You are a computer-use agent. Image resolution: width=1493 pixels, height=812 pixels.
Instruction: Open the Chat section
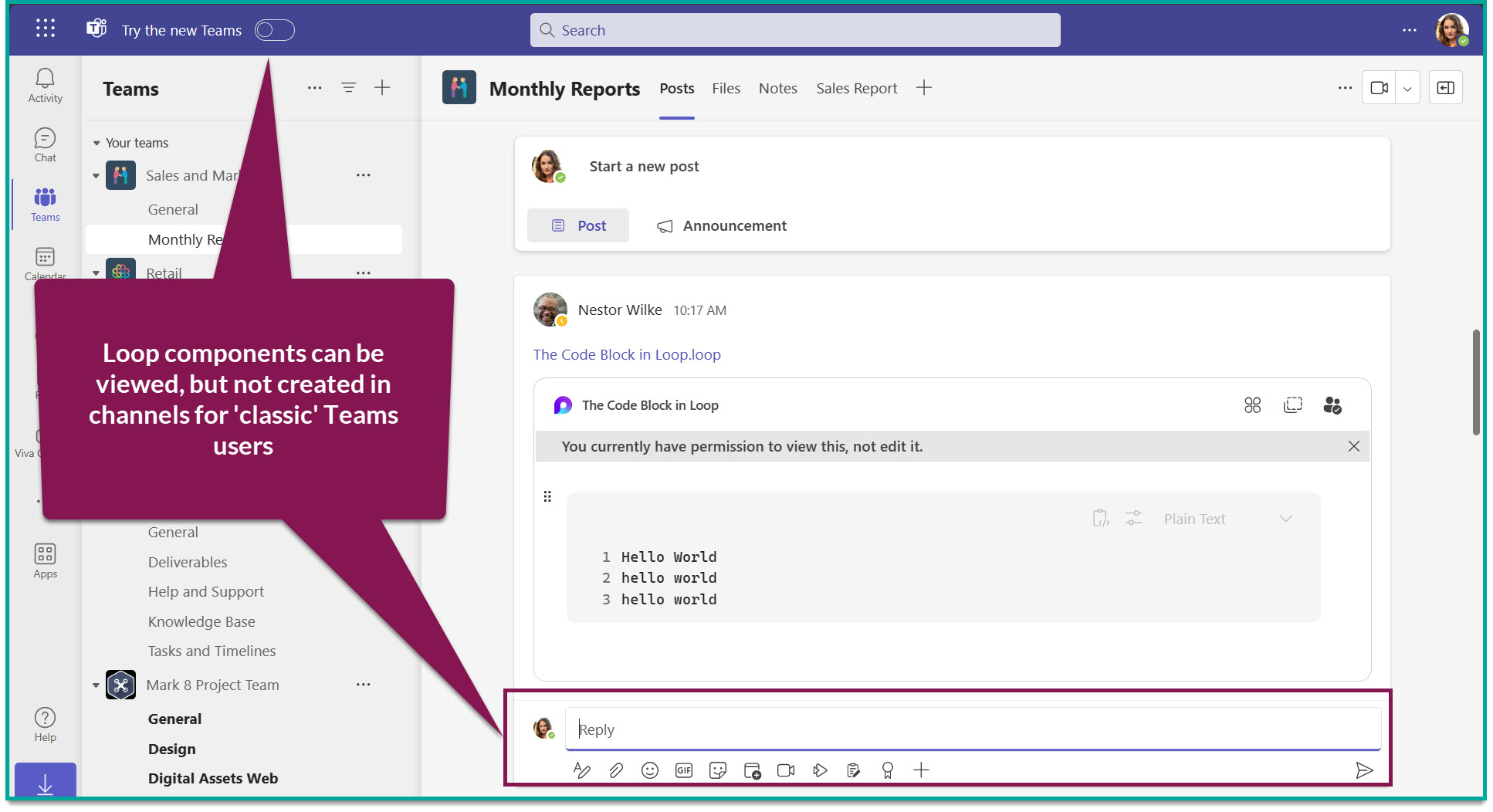[x=44, y=144]
